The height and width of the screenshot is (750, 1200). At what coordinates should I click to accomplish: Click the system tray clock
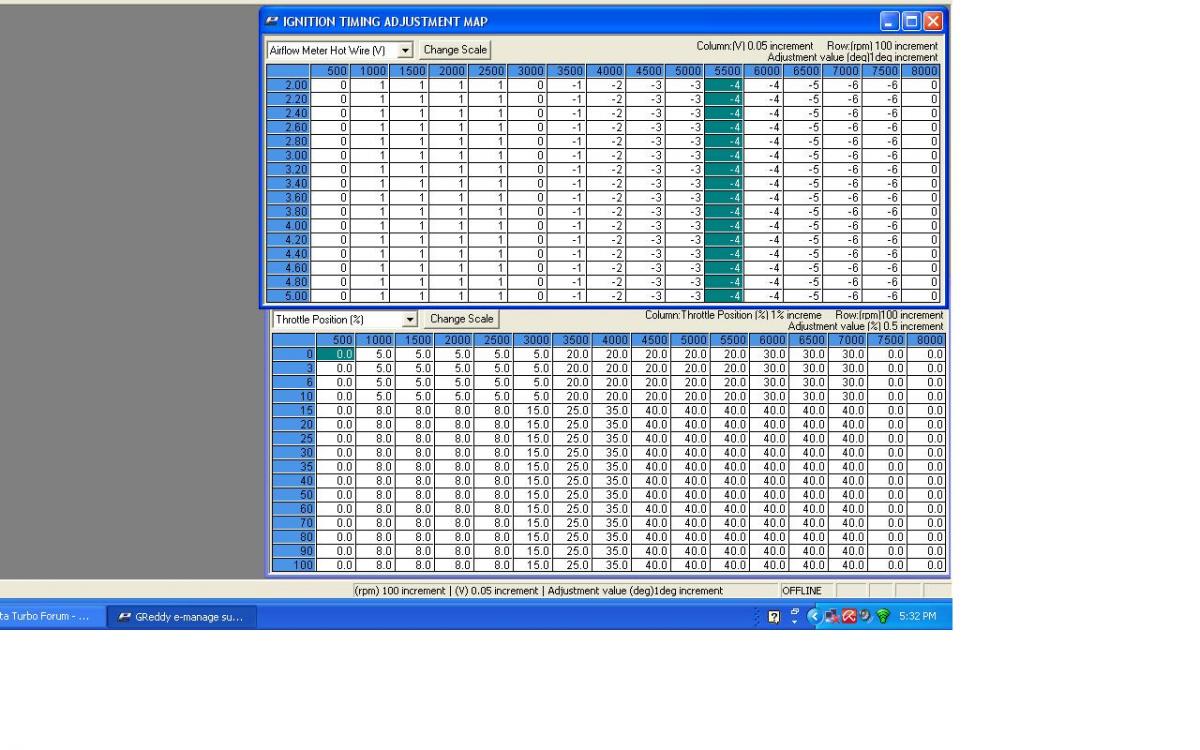(x=917, y=616)
